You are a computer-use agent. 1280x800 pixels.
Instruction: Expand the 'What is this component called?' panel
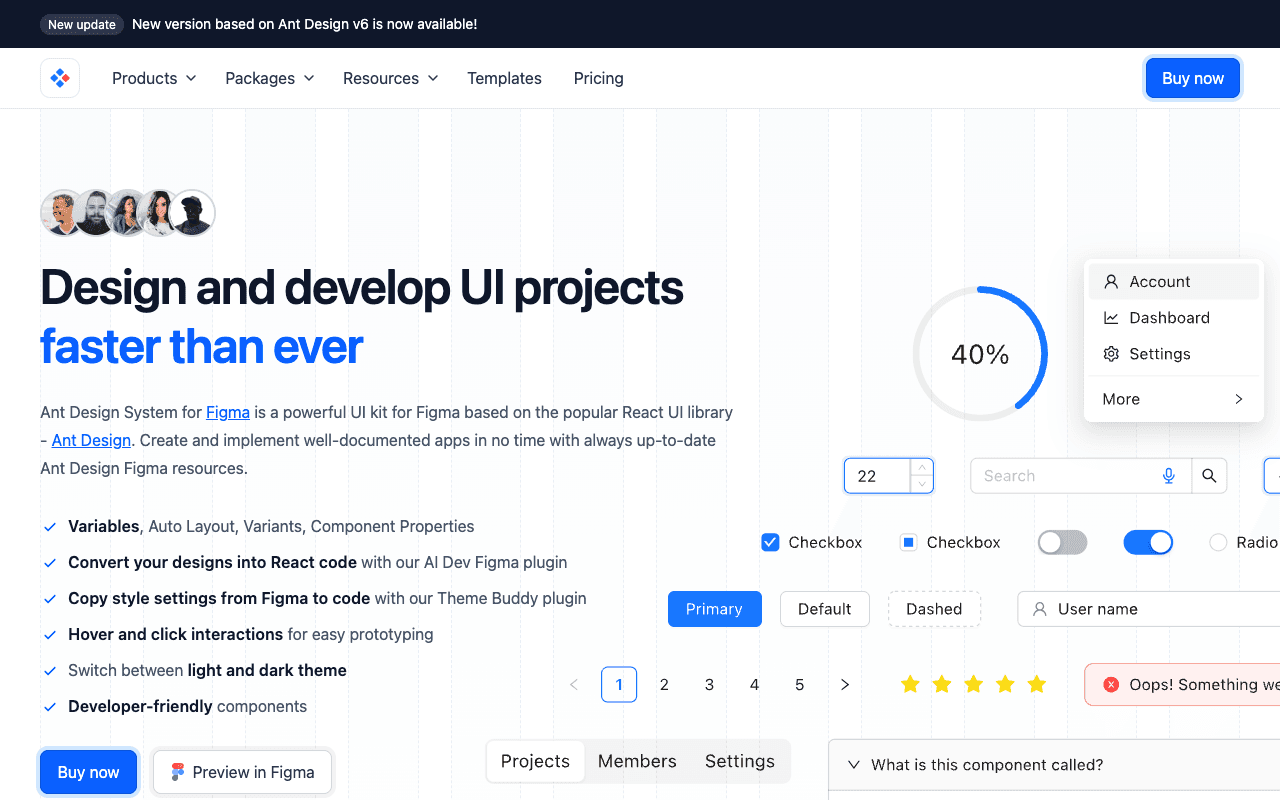coord(1054,765)
